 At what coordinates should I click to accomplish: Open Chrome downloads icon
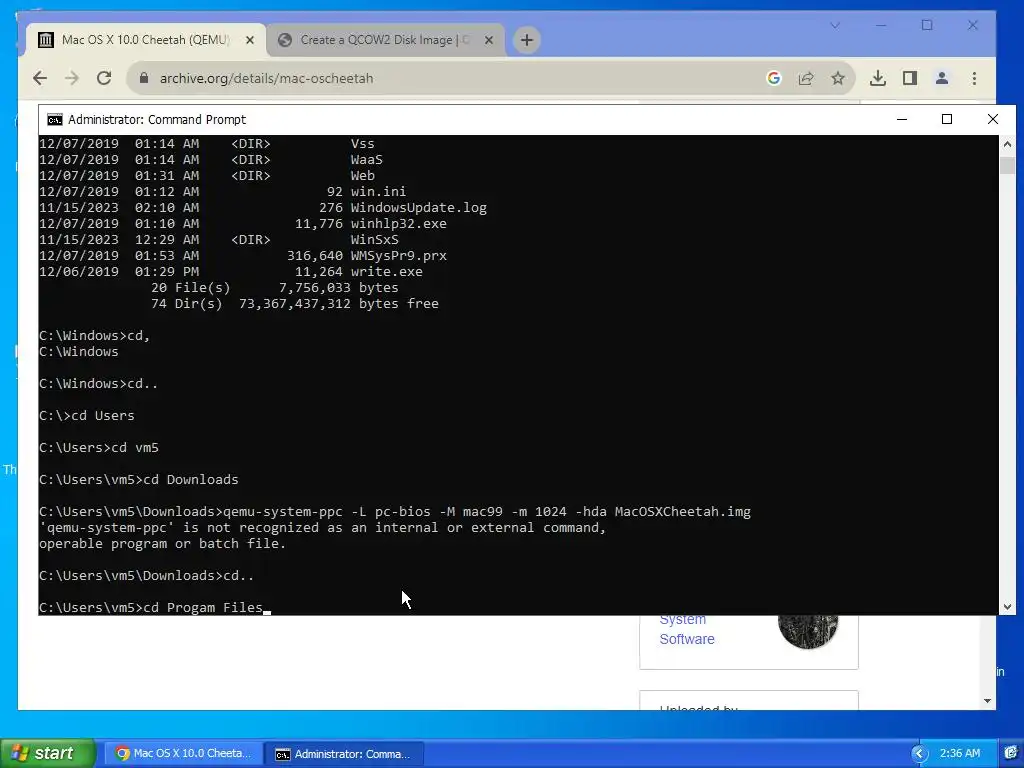878,78
